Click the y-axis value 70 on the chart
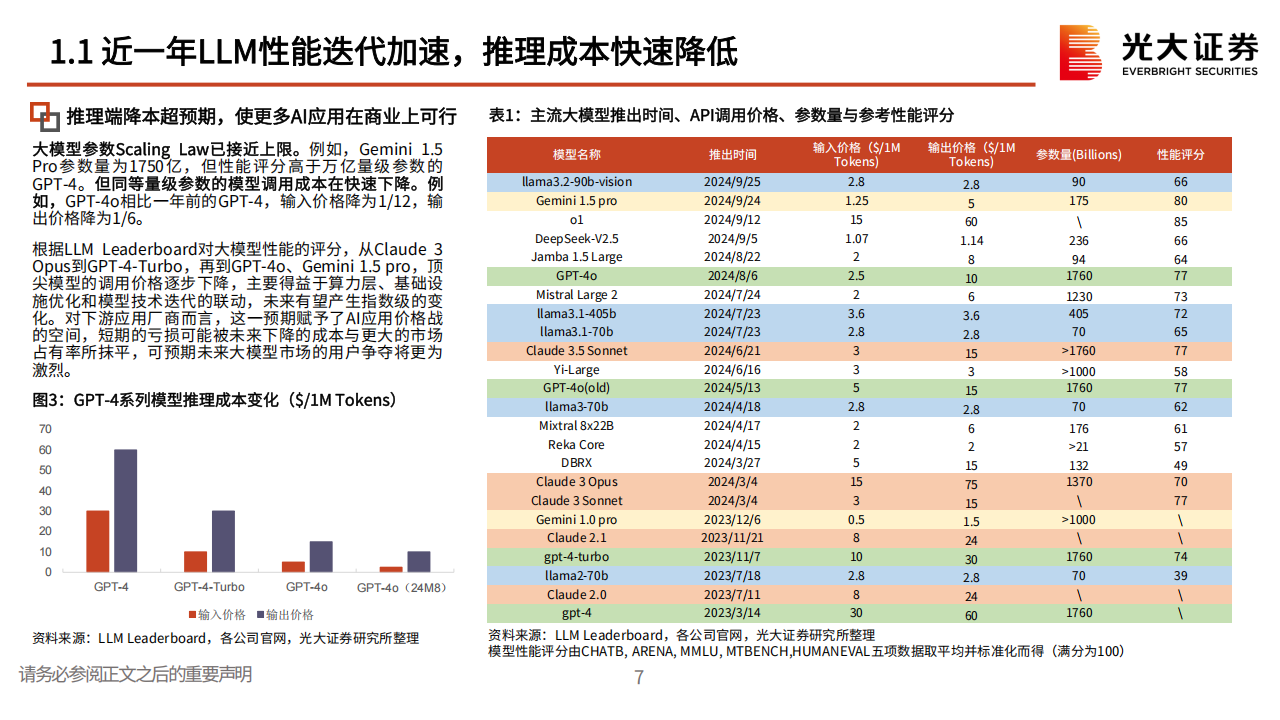Screen dimensions: 1280x720 point(44,428)
